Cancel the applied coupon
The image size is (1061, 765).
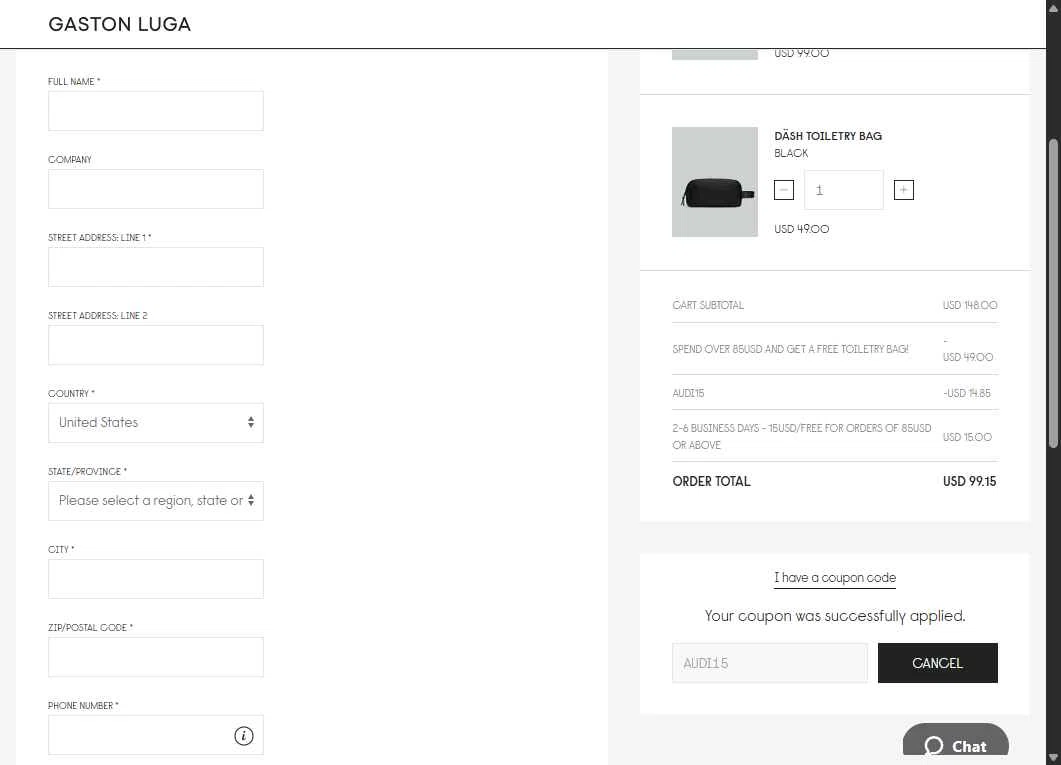pos(937,663)
